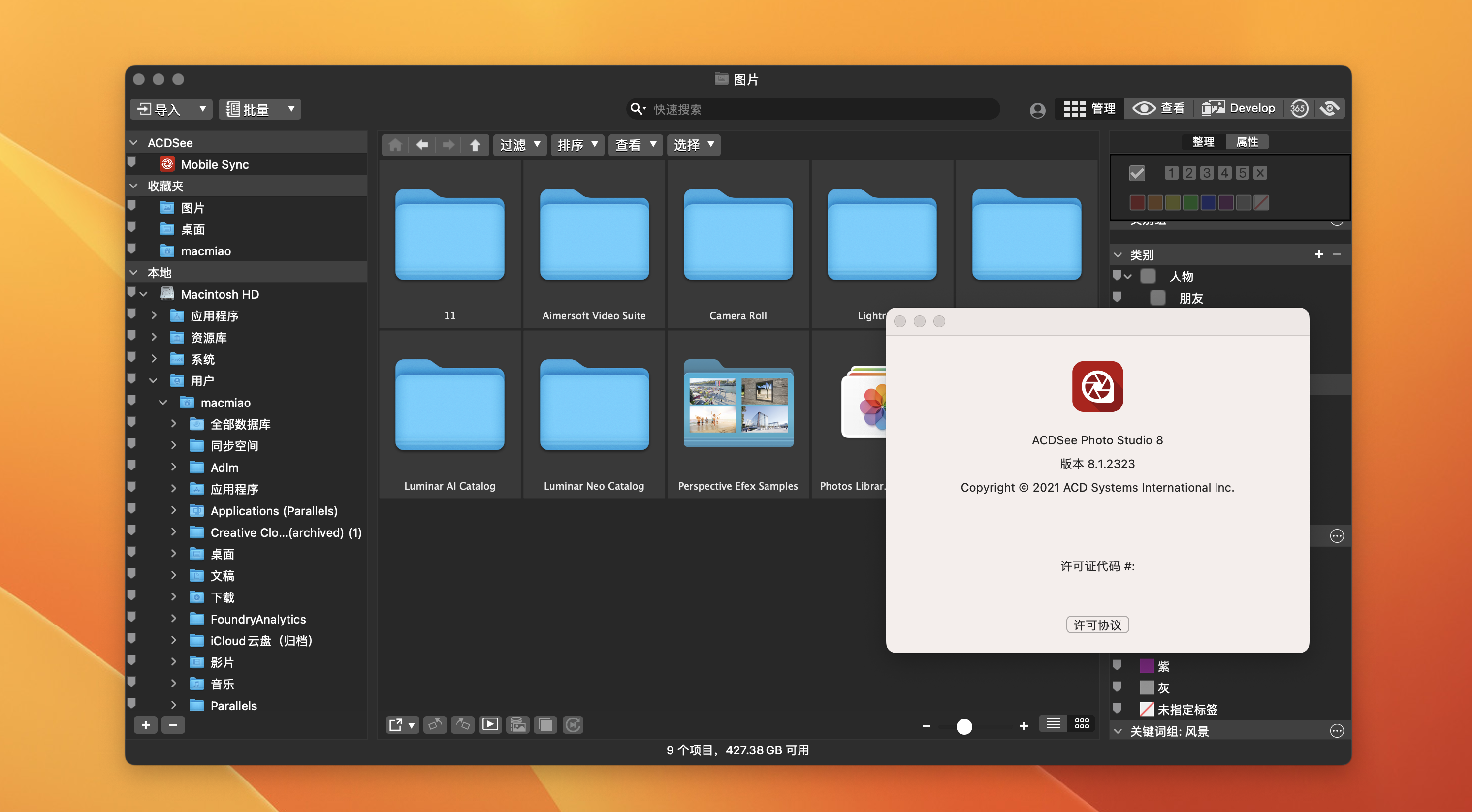Click the catalog database icon

click(x=518, y=724)
